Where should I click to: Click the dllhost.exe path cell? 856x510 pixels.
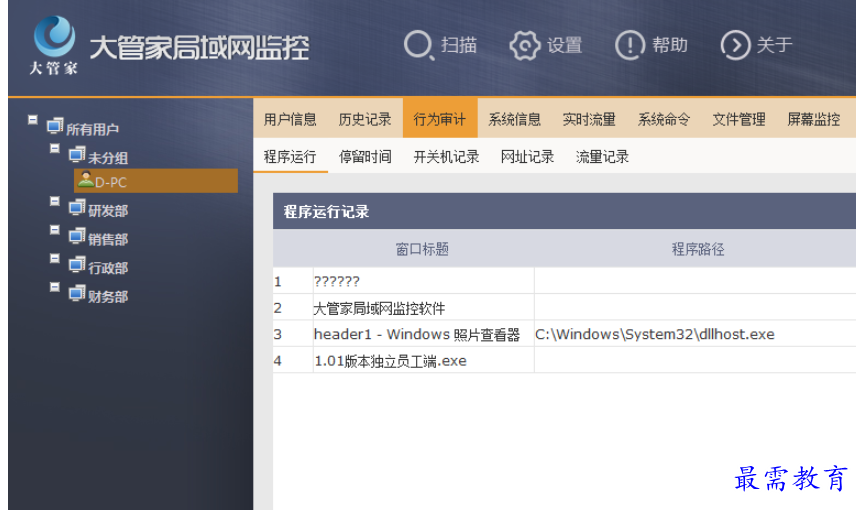click(695, 334)
